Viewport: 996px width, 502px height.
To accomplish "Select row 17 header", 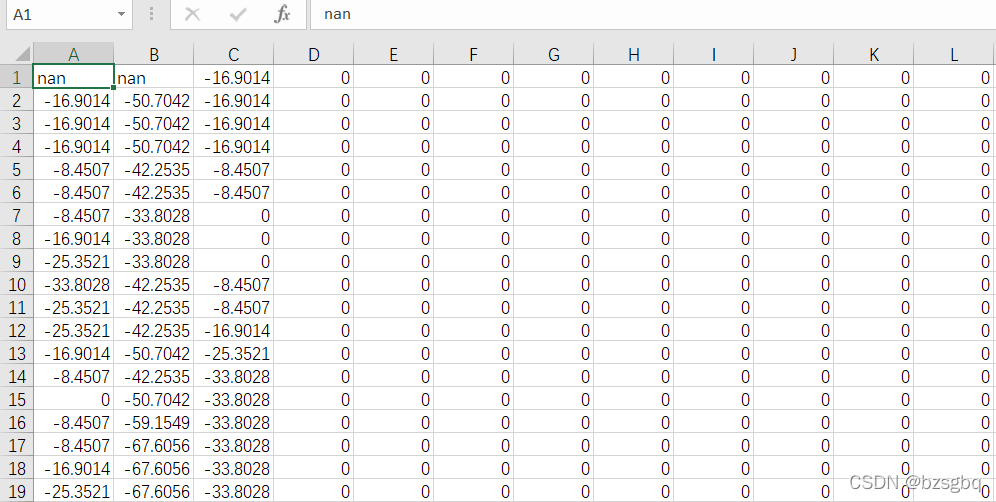I will click(x=17, y=445).
